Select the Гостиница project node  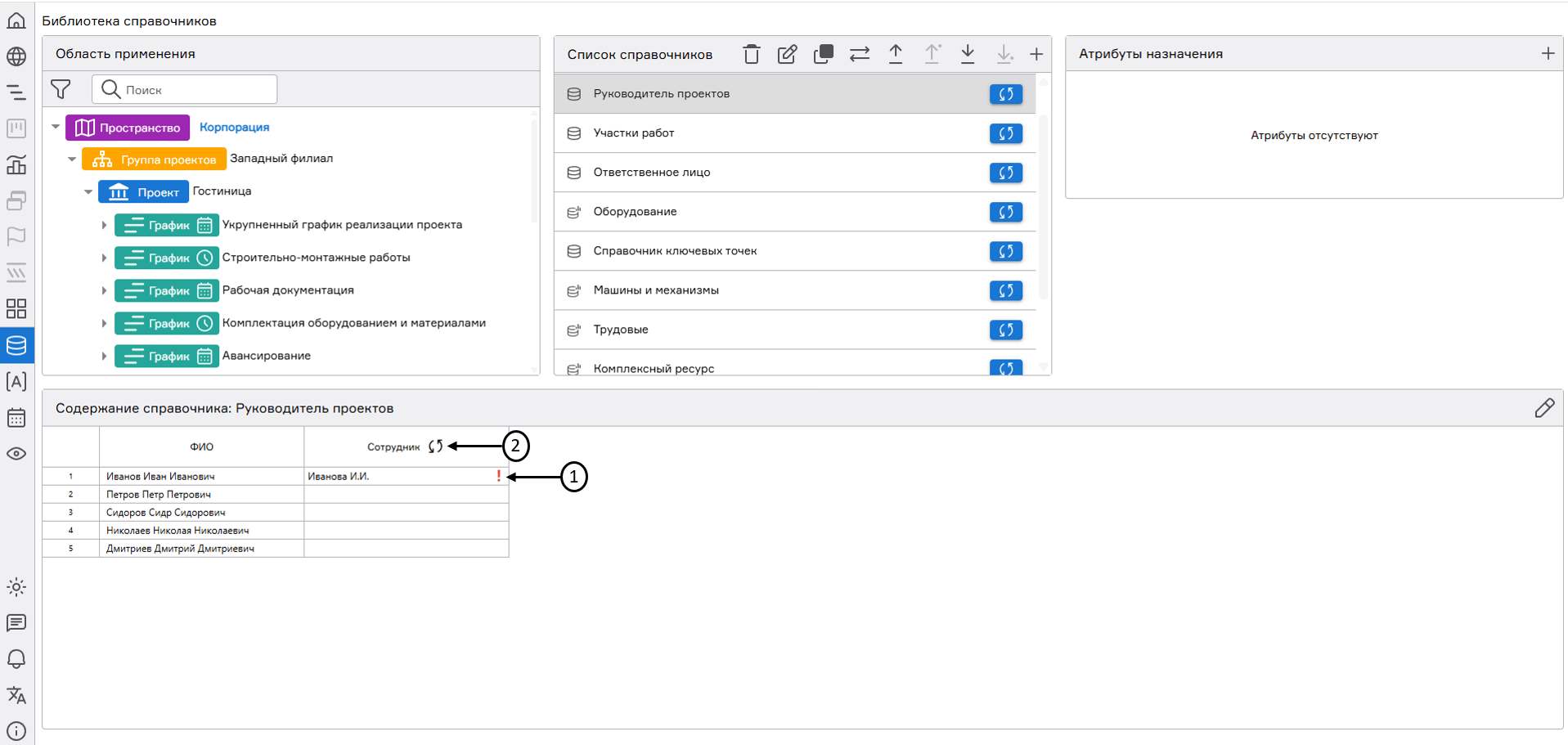[222, 191]
